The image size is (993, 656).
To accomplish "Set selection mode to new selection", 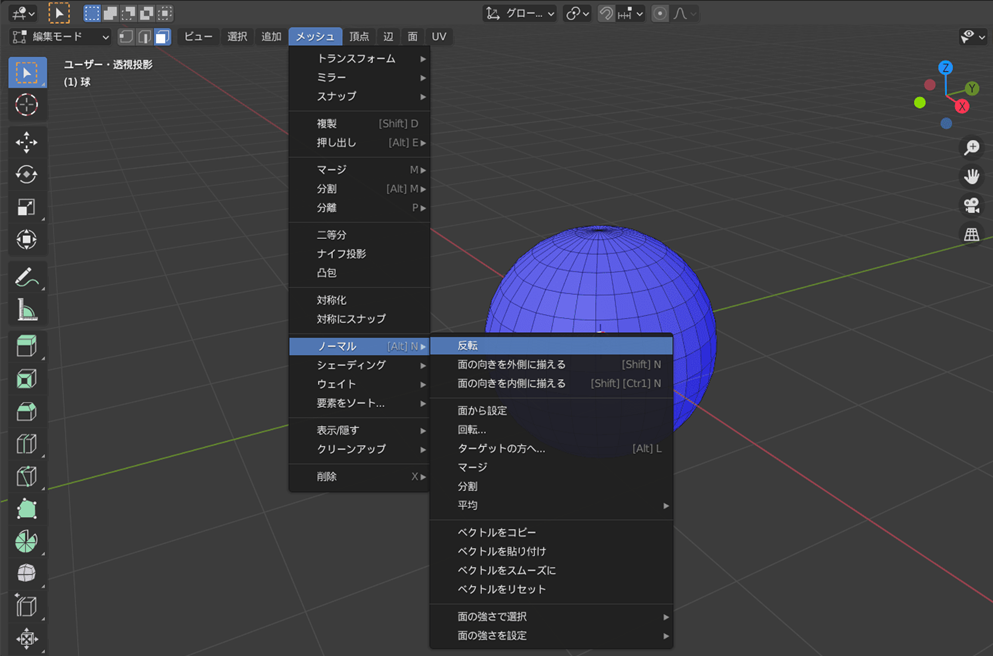I will pos(92,13).
